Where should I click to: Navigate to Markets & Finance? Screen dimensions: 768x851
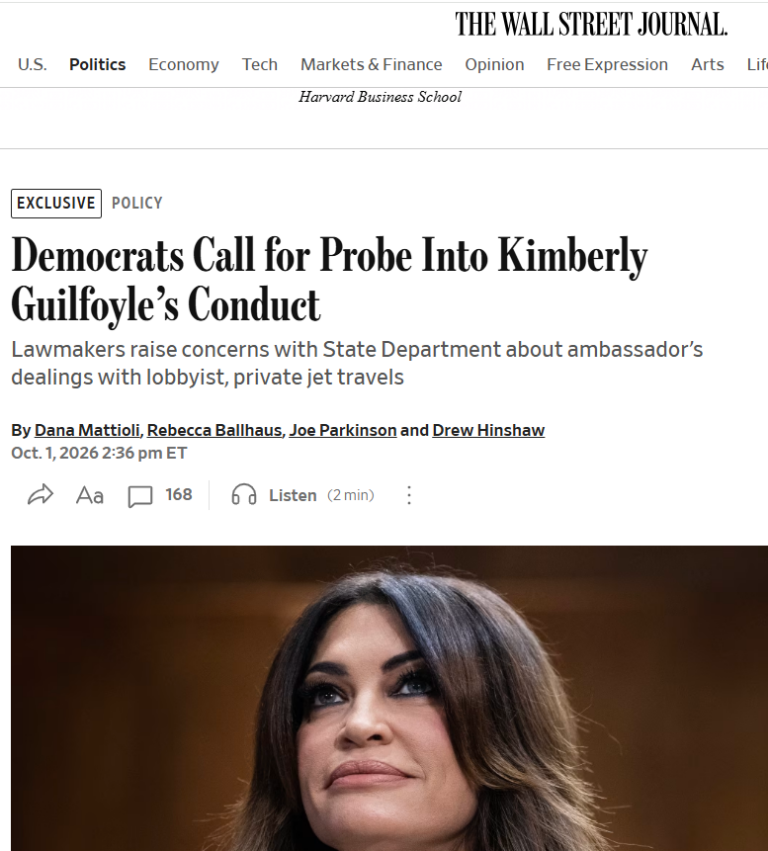pyautogui.click(x=371, y=65)
